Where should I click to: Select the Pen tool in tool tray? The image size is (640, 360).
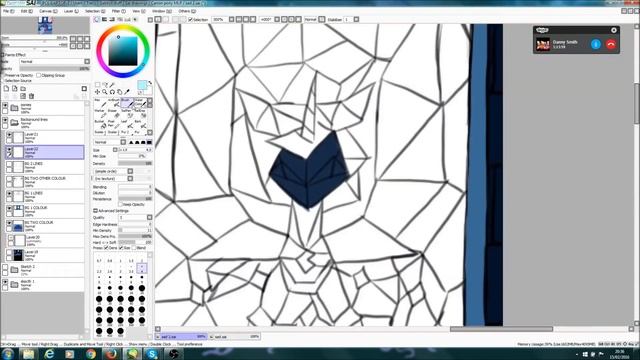100,102
